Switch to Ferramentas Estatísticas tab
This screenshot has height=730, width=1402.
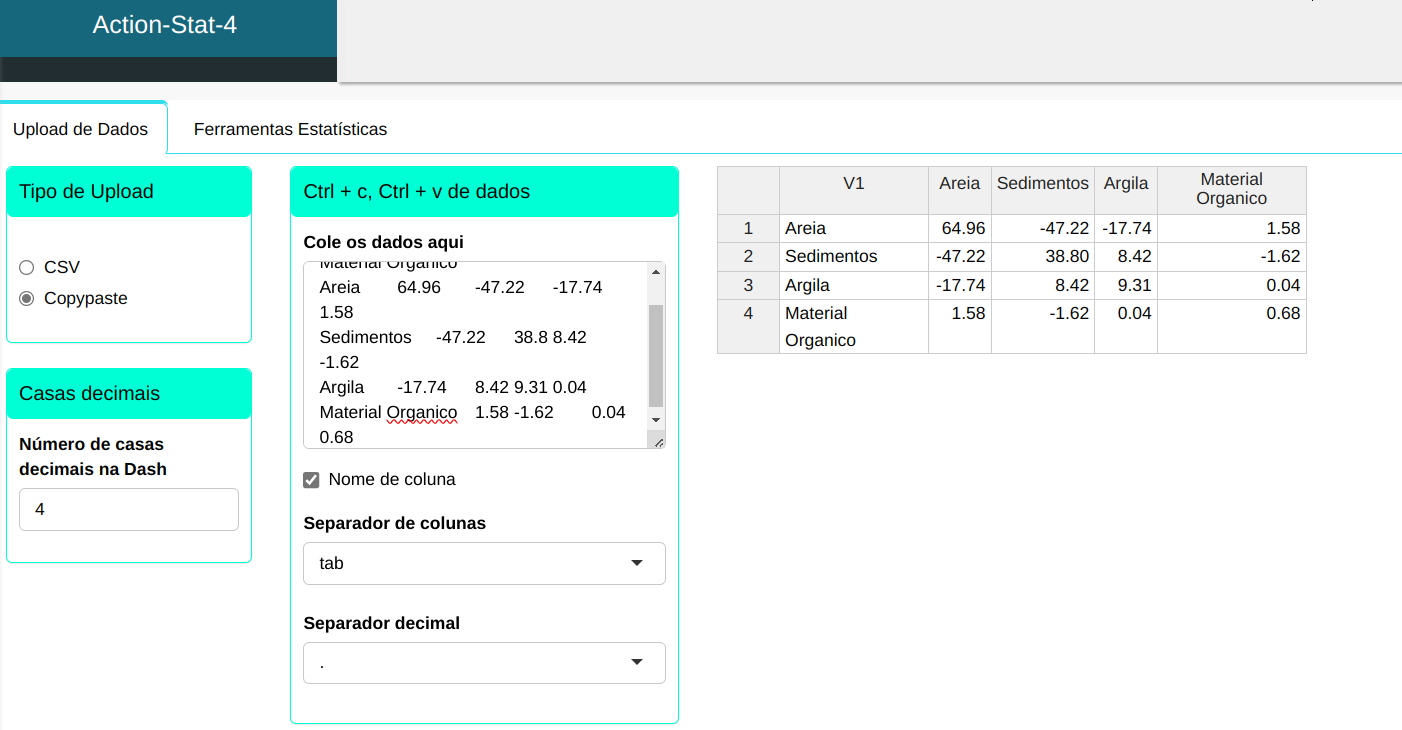(290, 129)
